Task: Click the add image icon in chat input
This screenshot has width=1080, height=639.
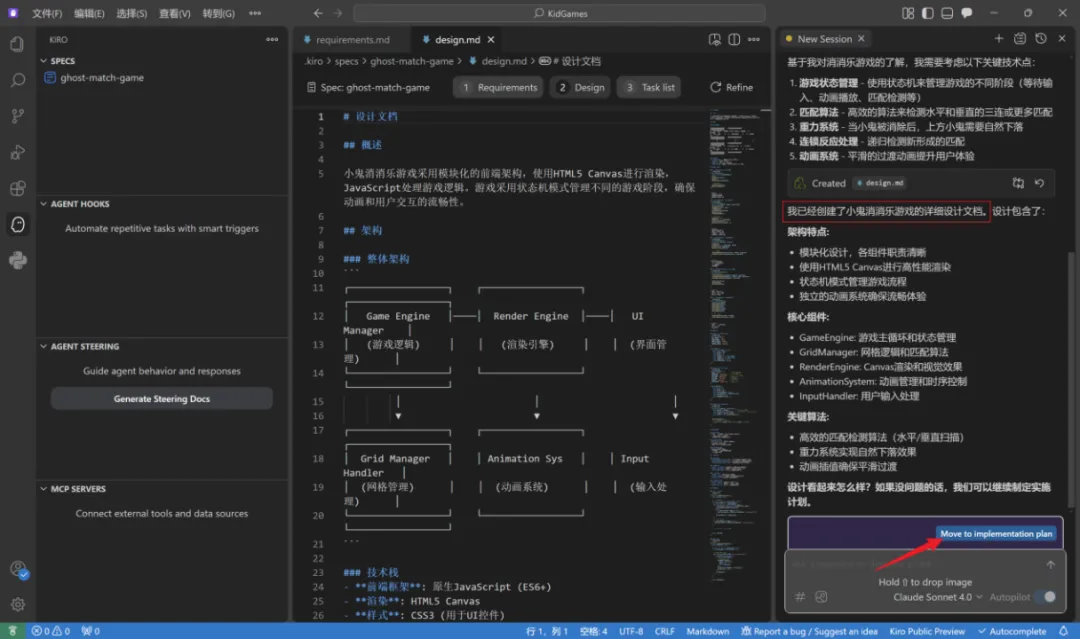Action: pyautogui.click(x=821, y=597)
